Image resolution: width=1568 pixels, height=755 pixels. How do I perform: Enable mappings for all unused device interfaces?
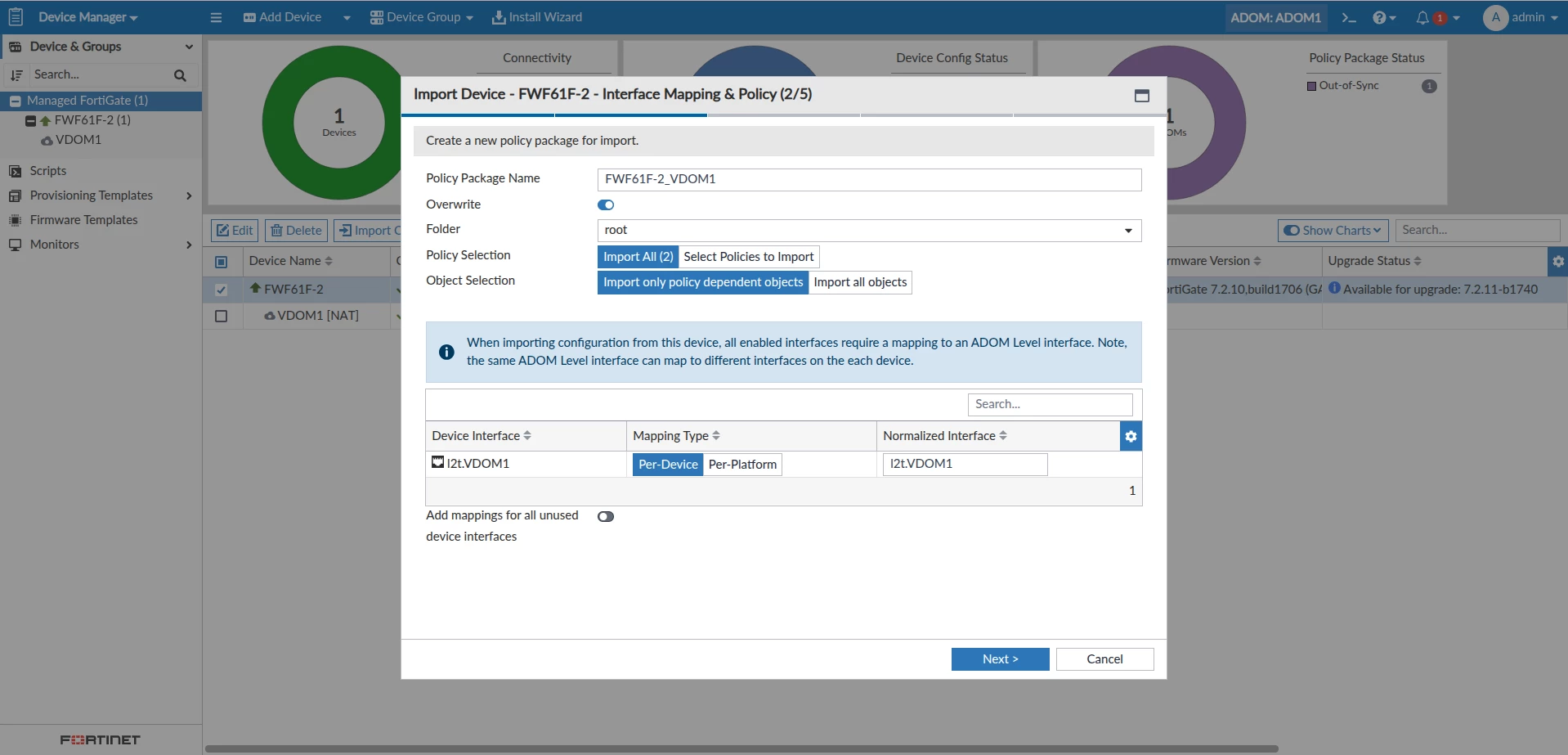pyautogui.click(x=606, y=516)
